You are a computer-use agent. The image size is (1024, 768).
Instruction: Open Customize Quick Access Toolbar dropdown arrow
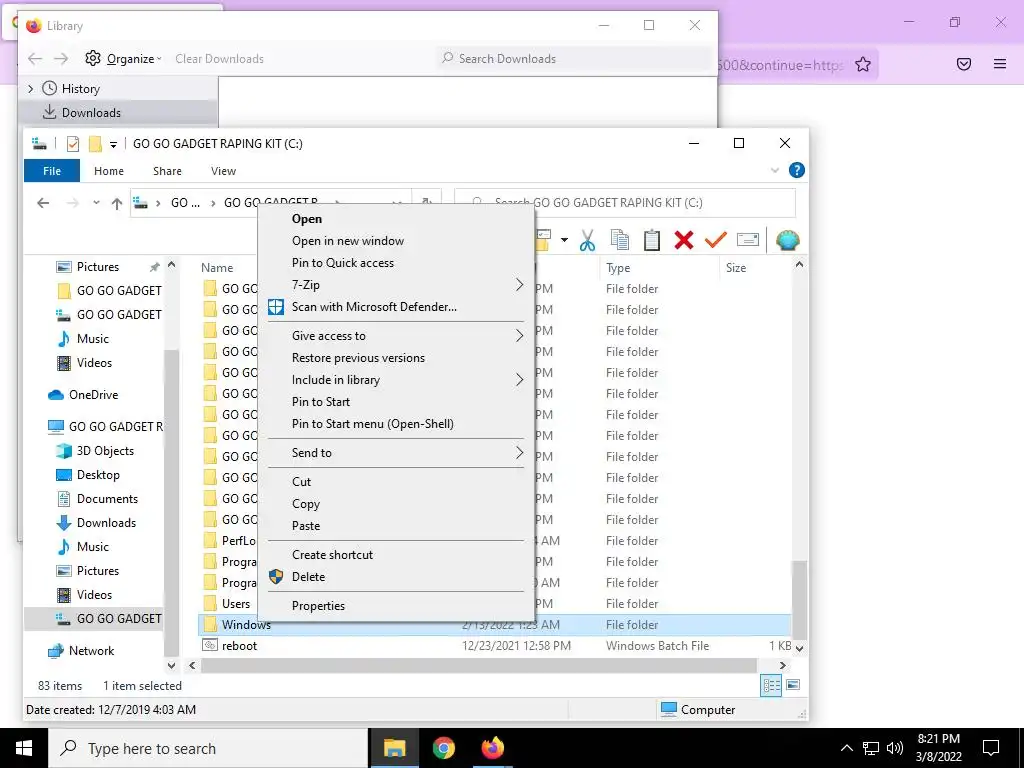tap(113, 144)
